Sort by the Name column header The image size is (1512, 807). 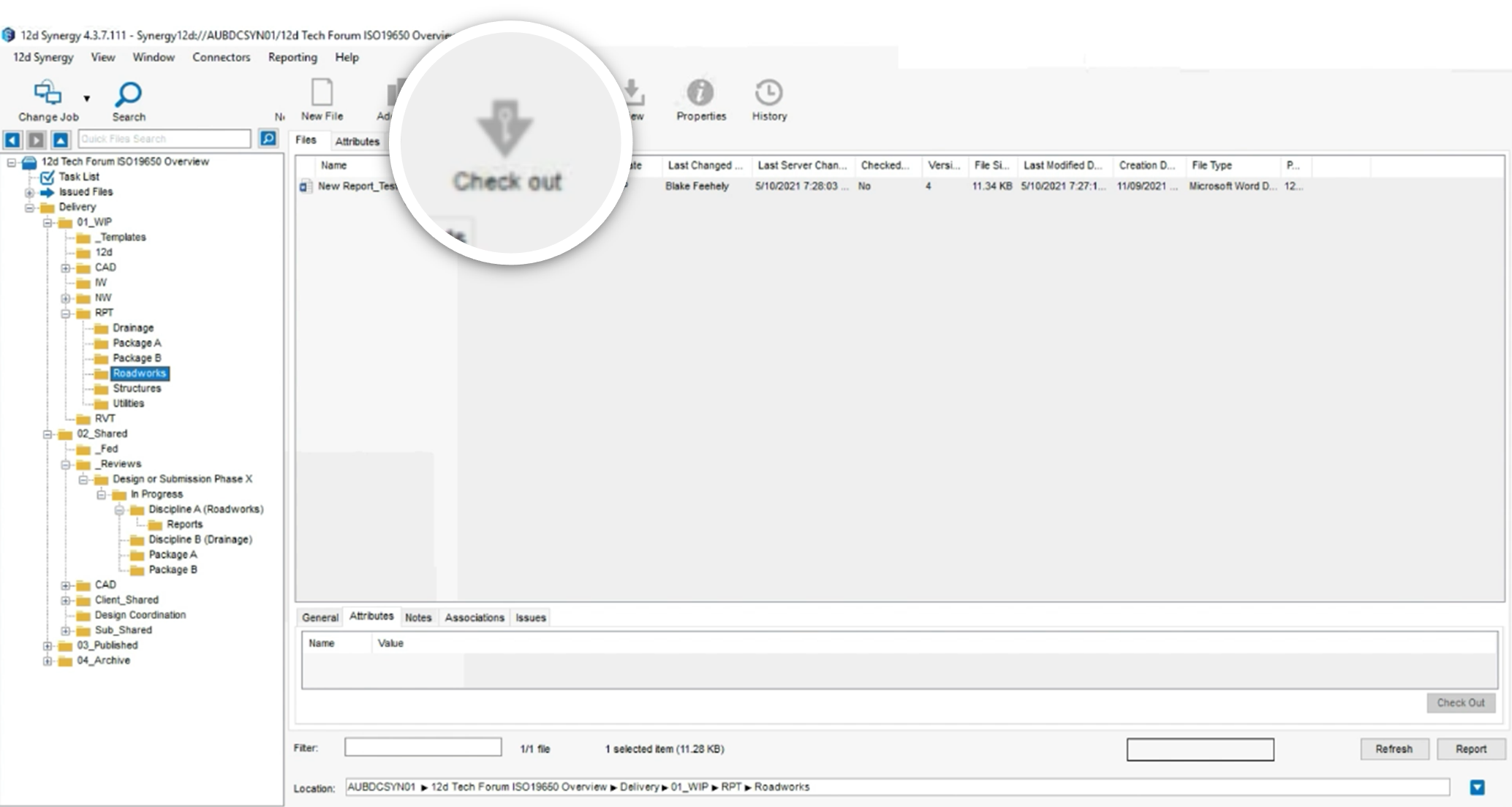tap(333, 165)
